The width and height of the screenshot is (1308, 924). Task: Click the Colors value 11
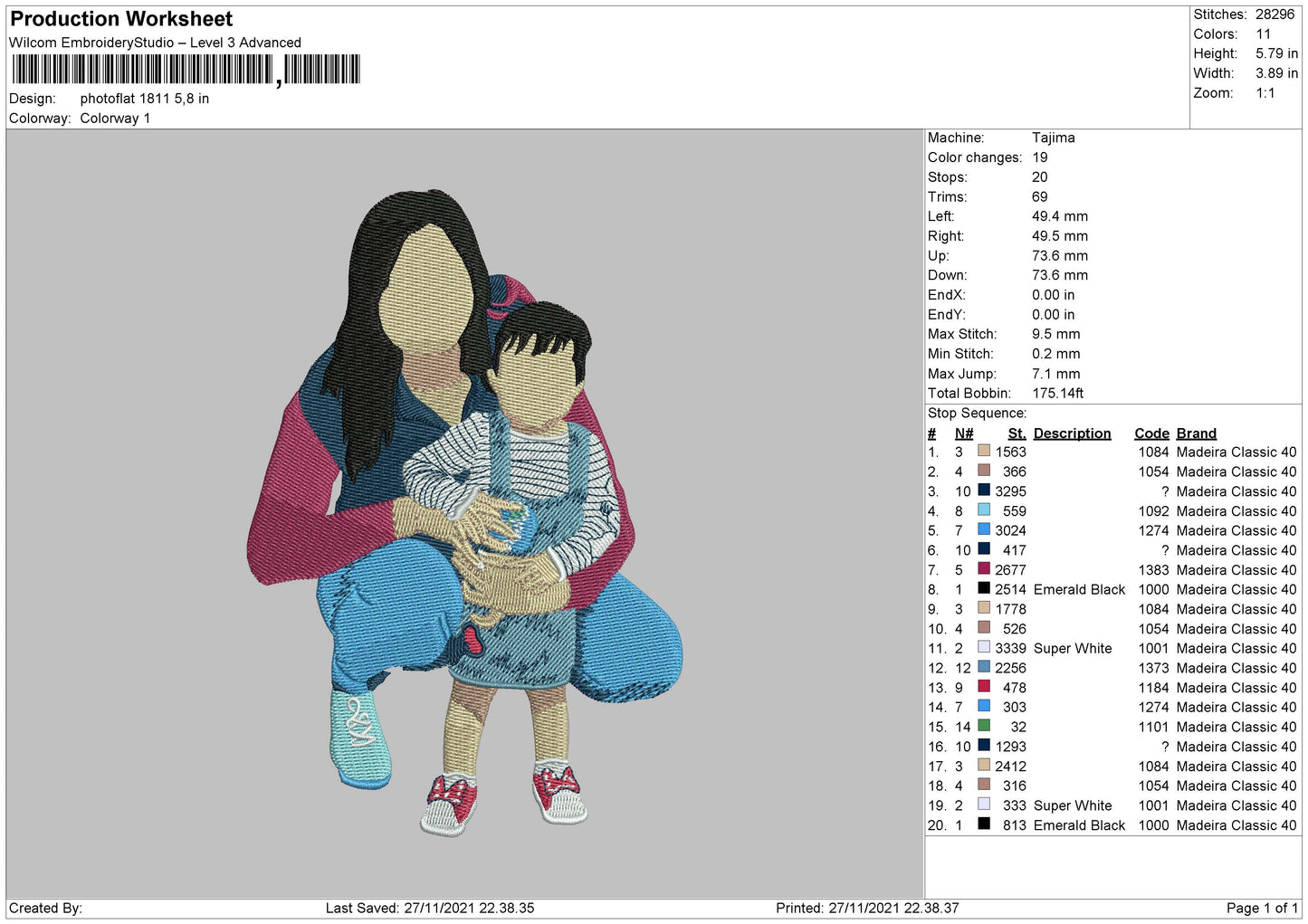pos(1263,34)
